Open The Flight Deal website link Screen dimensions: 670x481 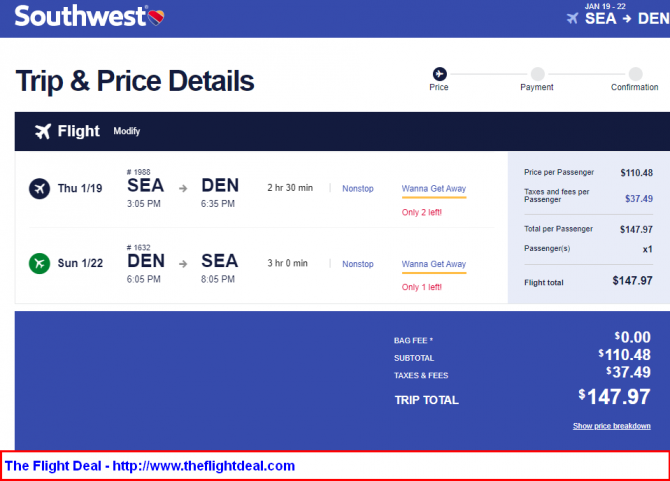pyautogui.click(x=150, y=466)
